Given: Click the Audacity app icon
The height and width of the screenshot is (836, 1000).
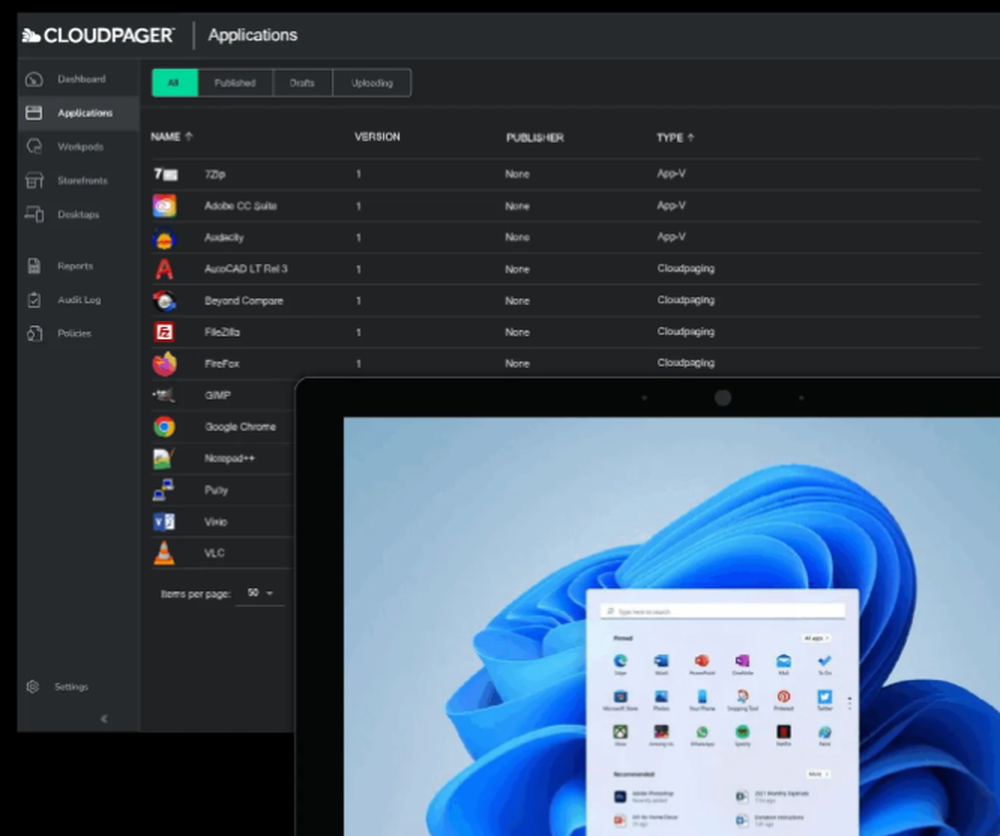Looking at the screenshot, I should point(163,237).
